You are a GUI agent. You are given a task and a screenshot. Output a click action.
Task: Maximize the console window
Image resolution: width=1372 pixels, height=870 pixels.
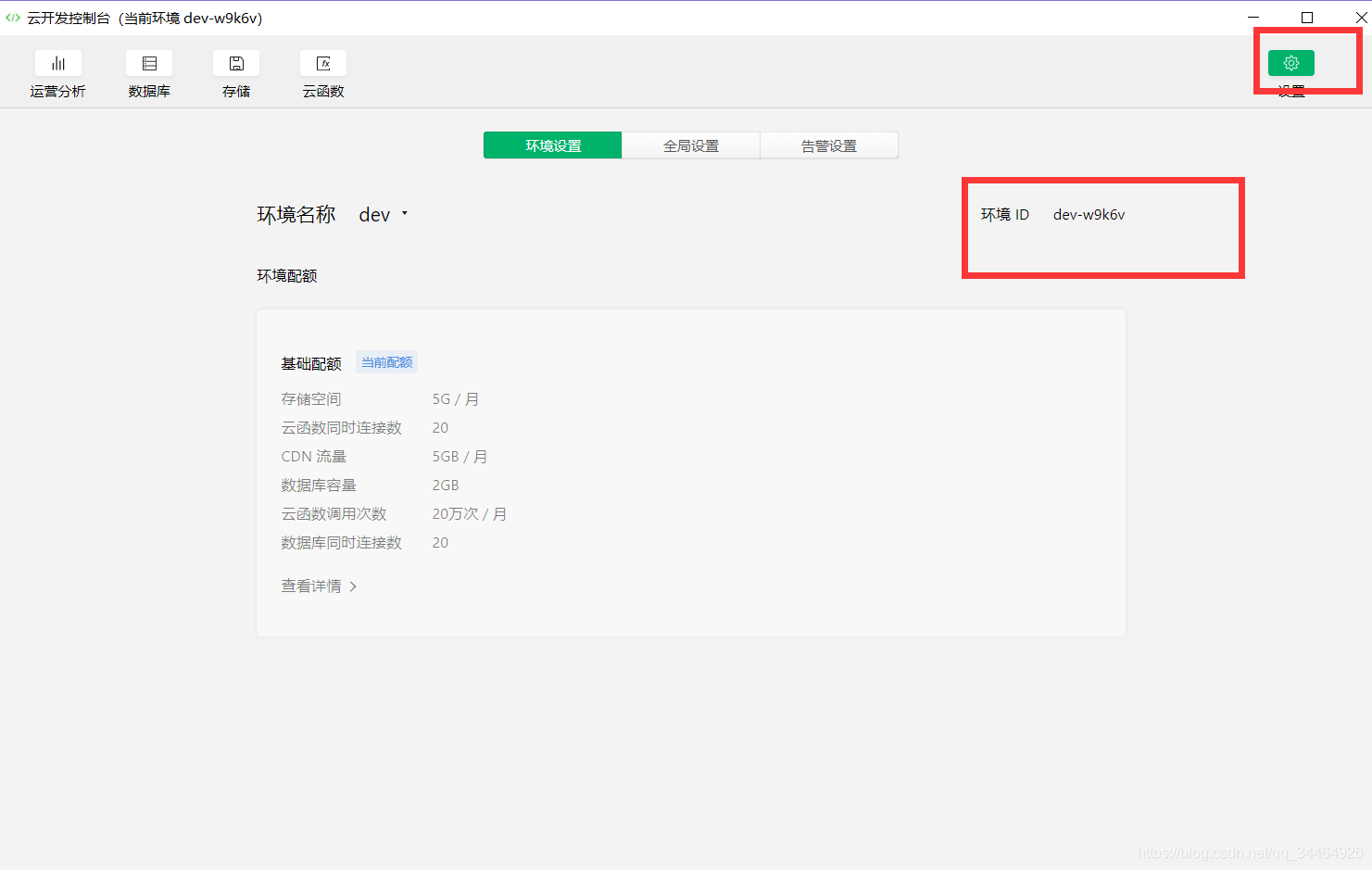tap(1307, 18)
